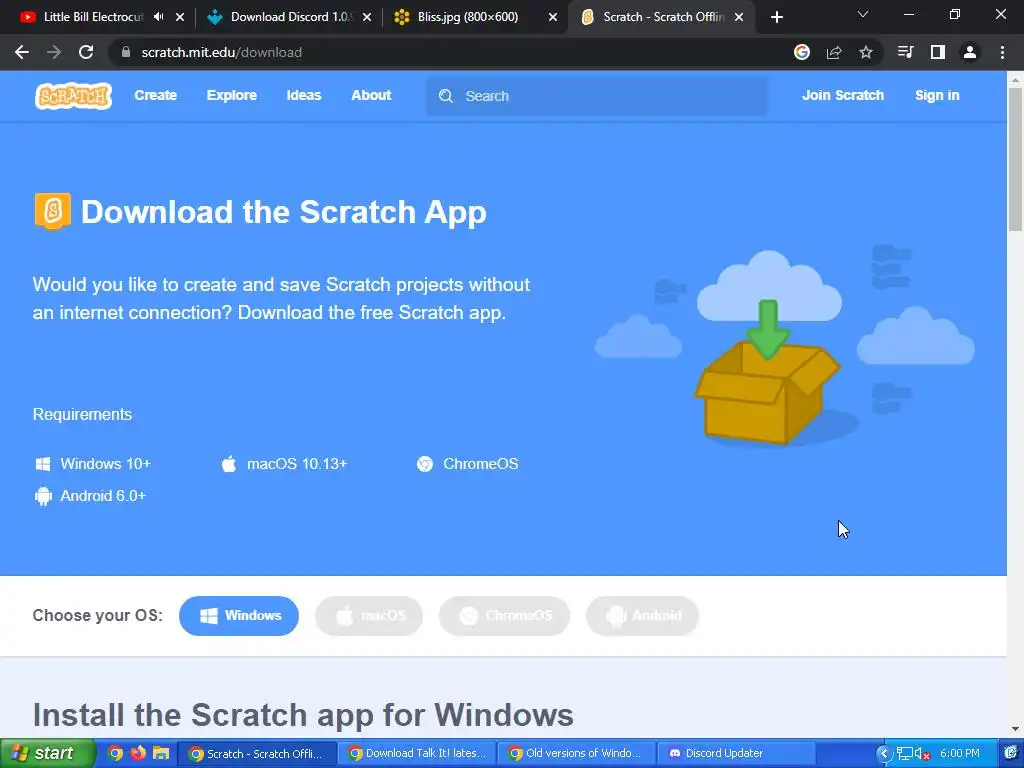Open file explorer from quick launch

(161, 753)
